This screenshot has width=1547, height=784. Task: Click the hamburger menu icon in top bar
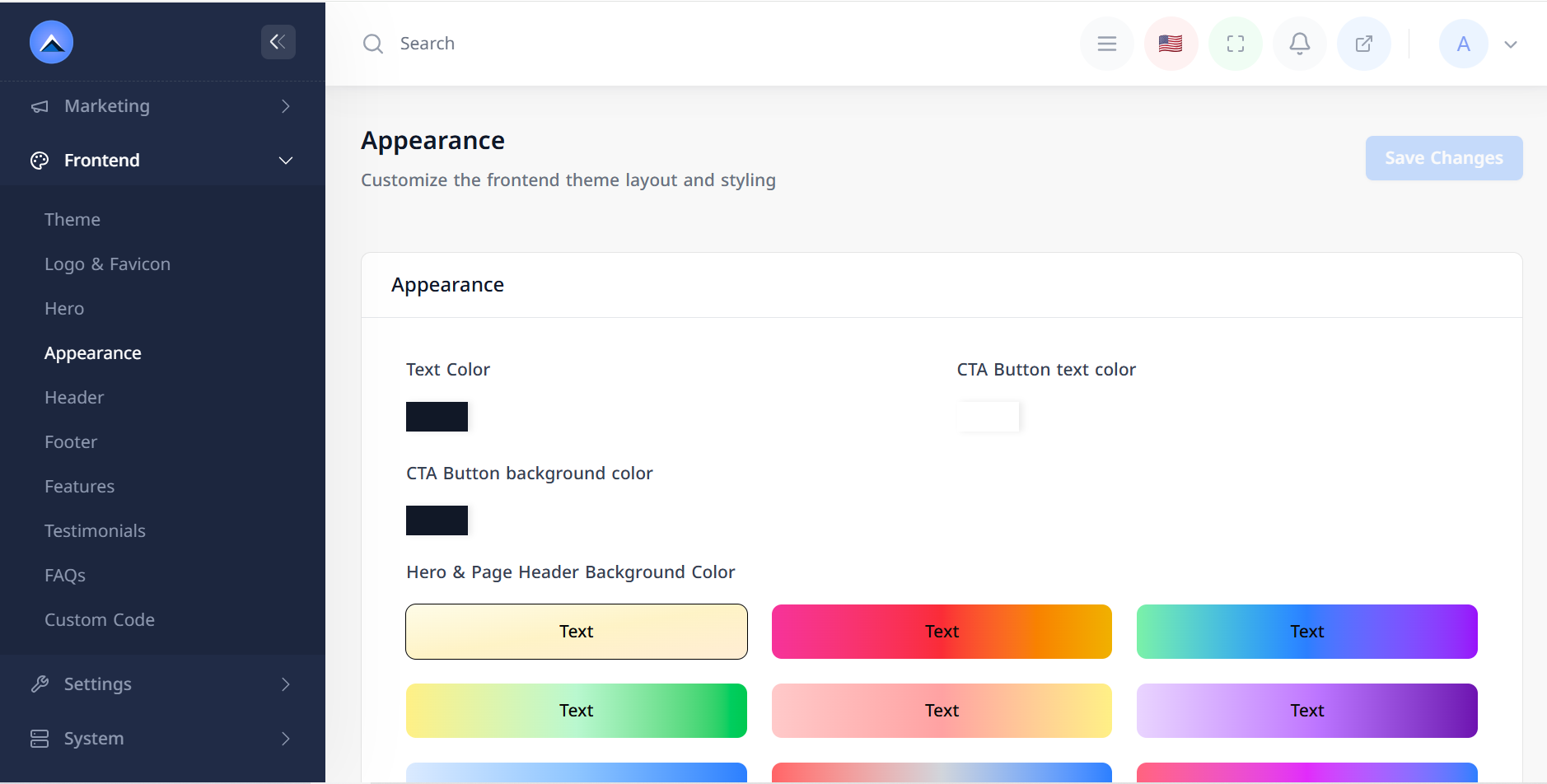click(1106, 44)
